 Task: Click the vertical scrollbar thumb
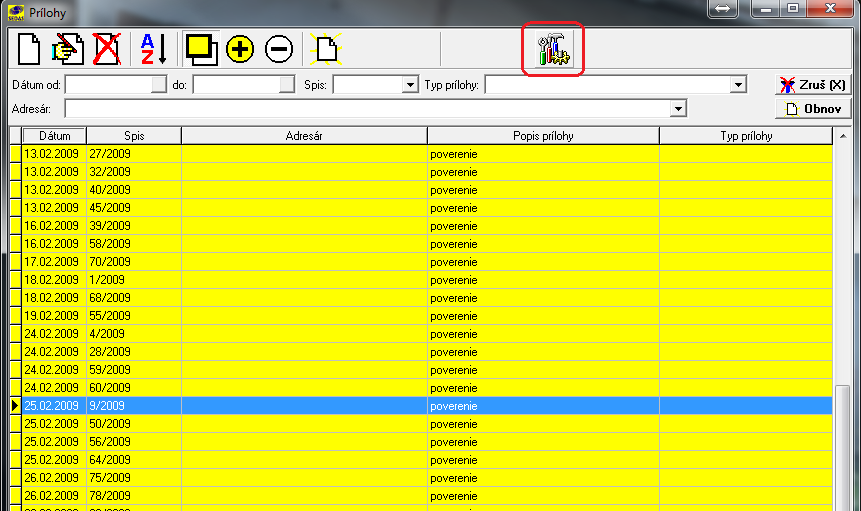click(843, 447)
